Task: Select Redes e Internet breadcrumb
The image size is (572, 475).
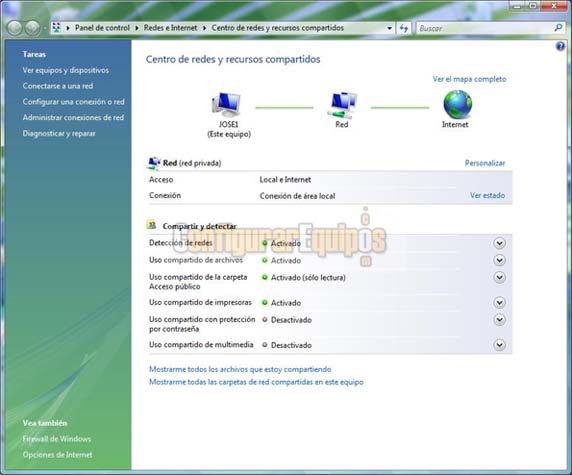Action: point(170,28)
